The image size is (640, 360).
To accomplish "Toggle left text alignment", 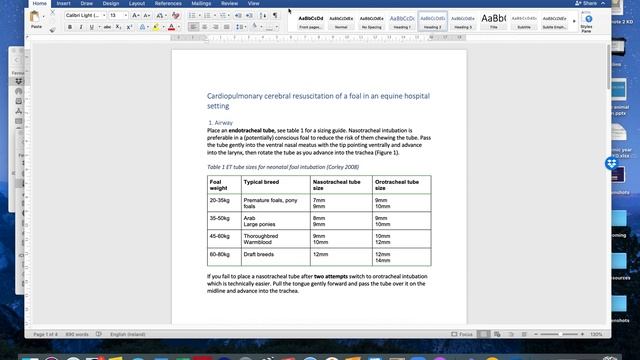I will (x=193, y=27).
